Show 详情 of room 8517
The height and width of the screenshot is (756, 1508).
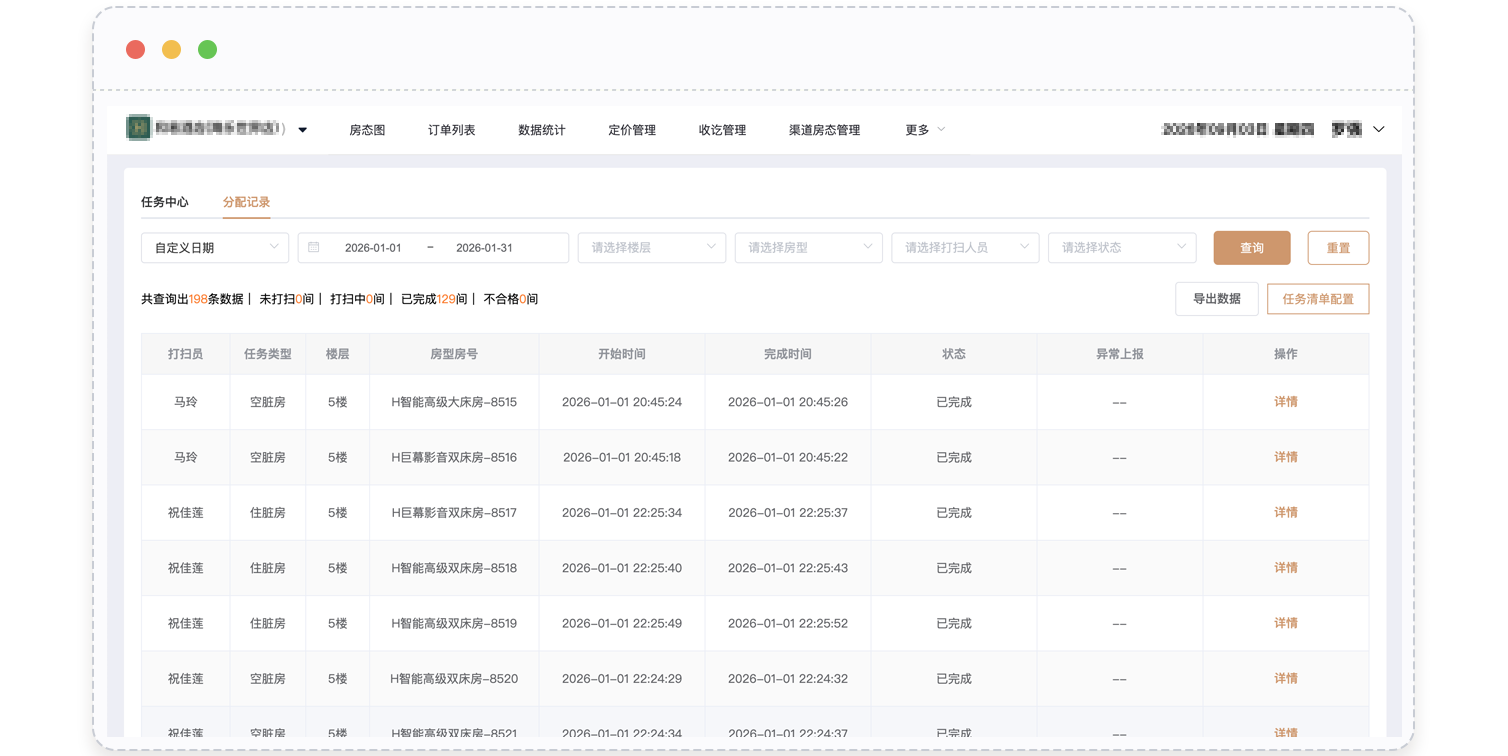click(x=1286, y=513)
